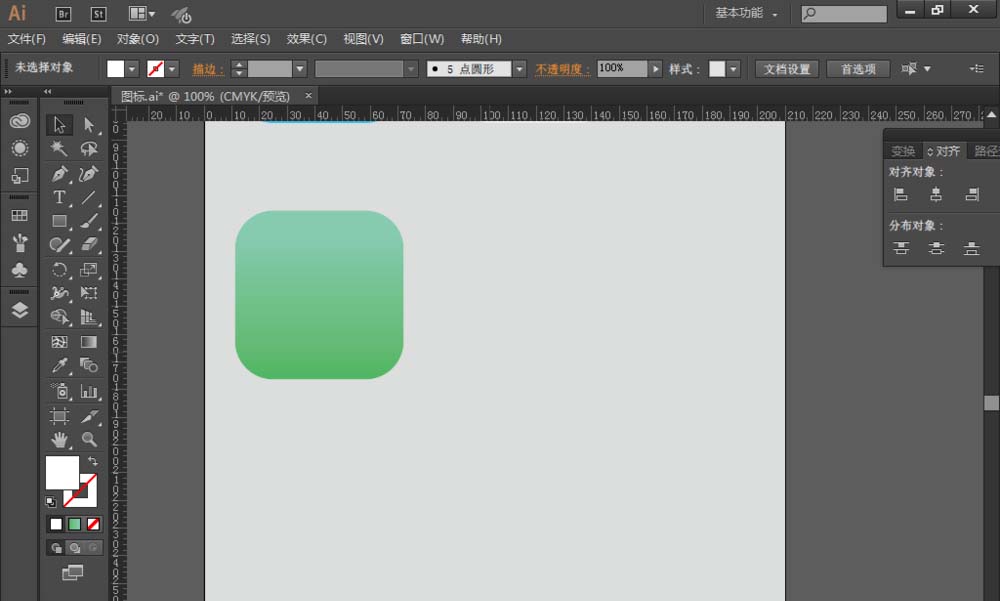Viewport: 1000px width, 601px height.
Task: Click the search field in the title bar
Action: click(x=845, y=13)
